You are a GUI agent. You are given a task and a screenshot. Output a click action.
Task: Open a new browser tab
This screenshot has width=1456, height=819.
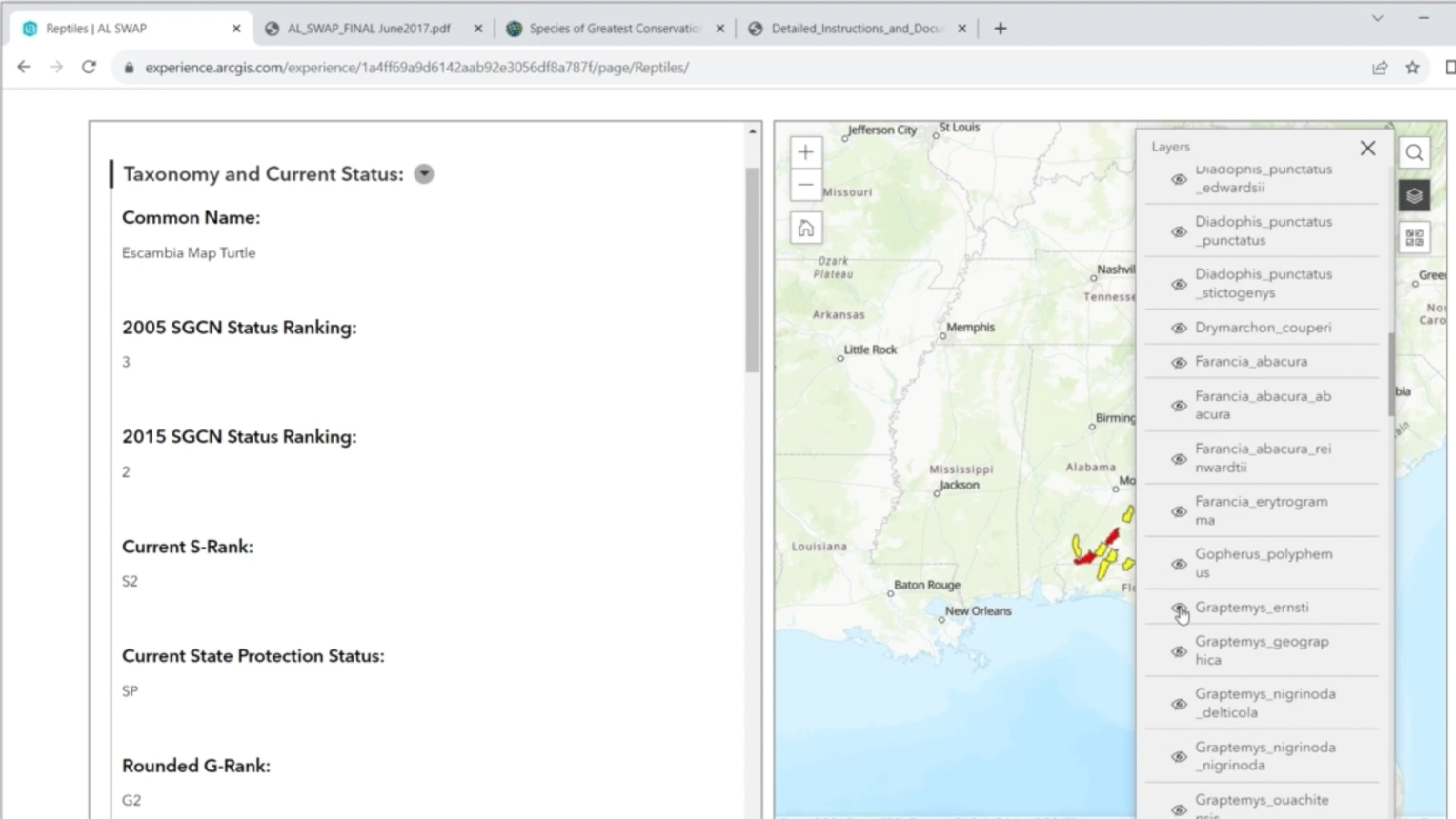click(1000, 28)
